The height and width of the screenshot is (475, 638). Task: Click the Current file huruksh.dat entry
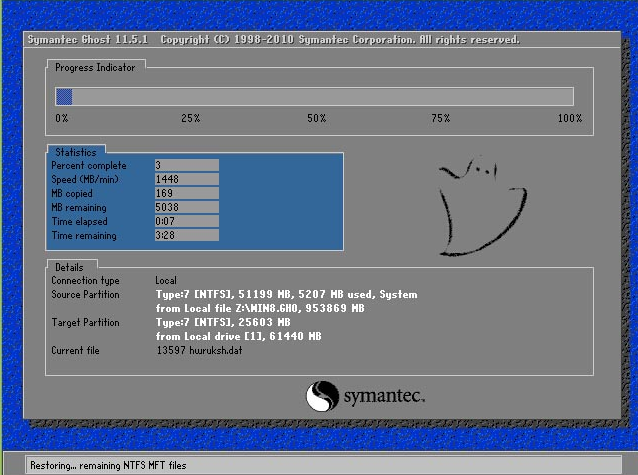coord(199,350)
